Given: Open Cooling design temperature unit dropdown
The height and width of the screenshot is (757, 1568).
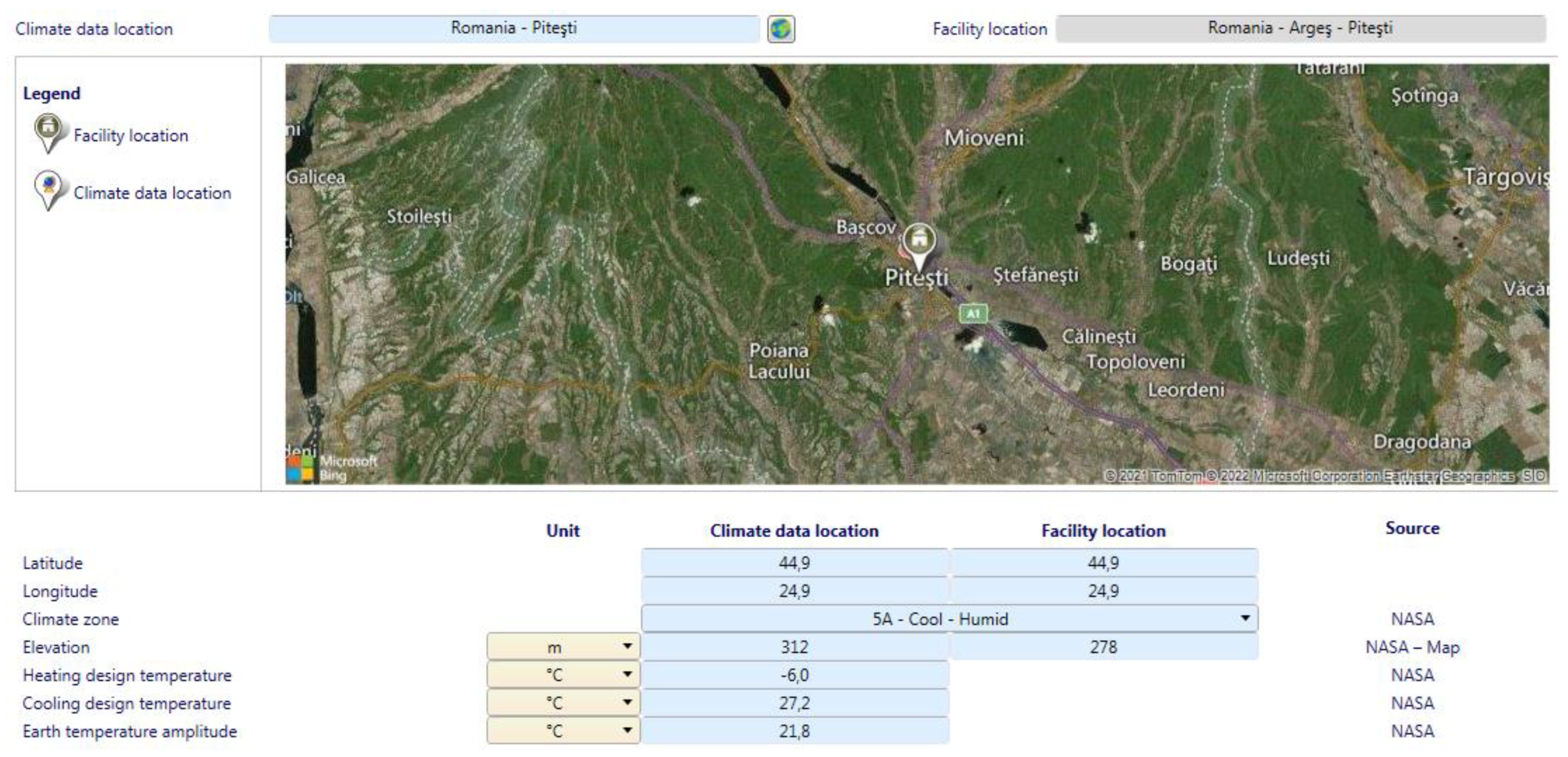Looking at the screenshot, I should [x=627, y=702].
